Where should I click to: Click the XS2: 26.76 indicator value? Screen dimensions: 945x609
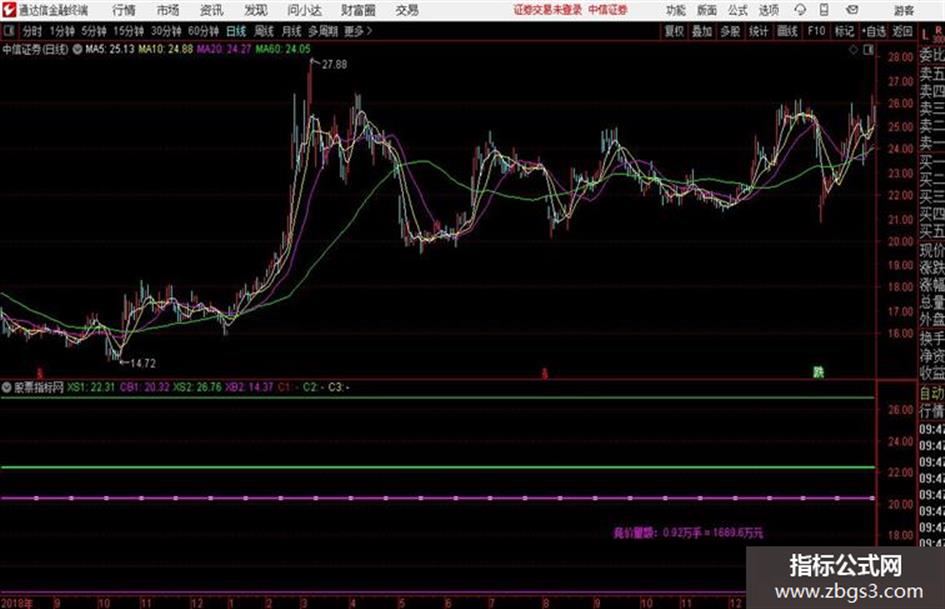click(197, 387)
